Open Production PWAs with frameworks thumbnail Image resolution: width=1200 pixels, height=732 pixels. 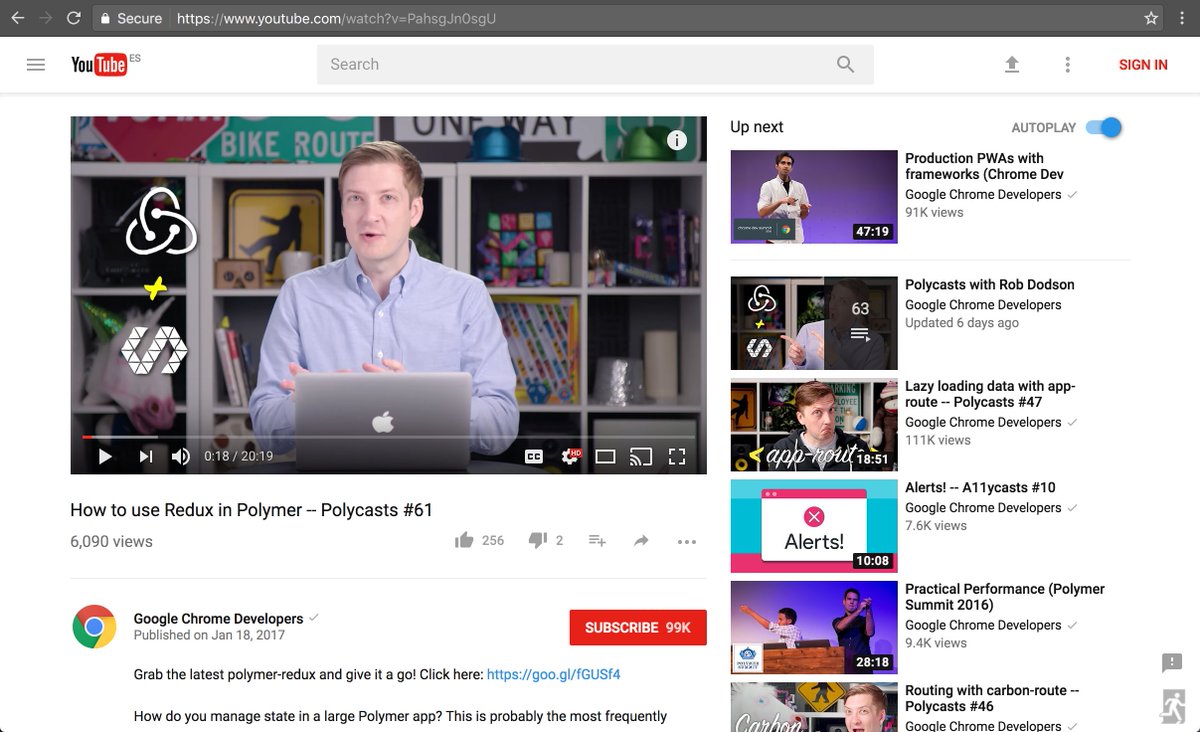(814, 196)
